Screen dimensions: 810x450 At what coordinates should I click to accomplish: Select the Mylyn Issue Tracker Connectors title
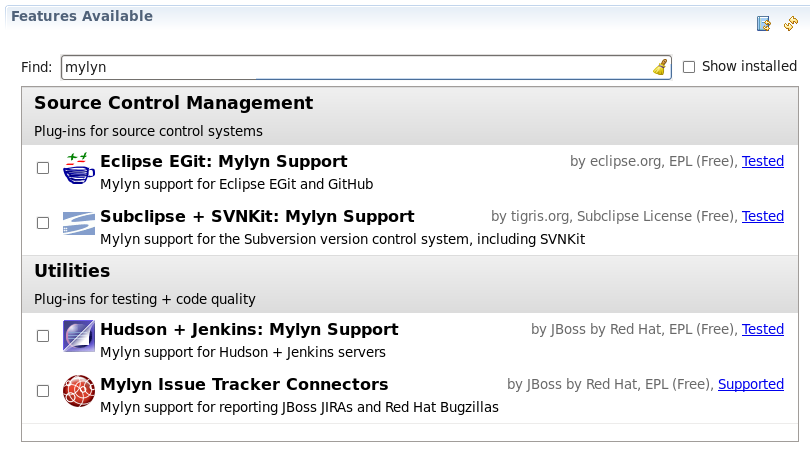click(x=244, y=384)
